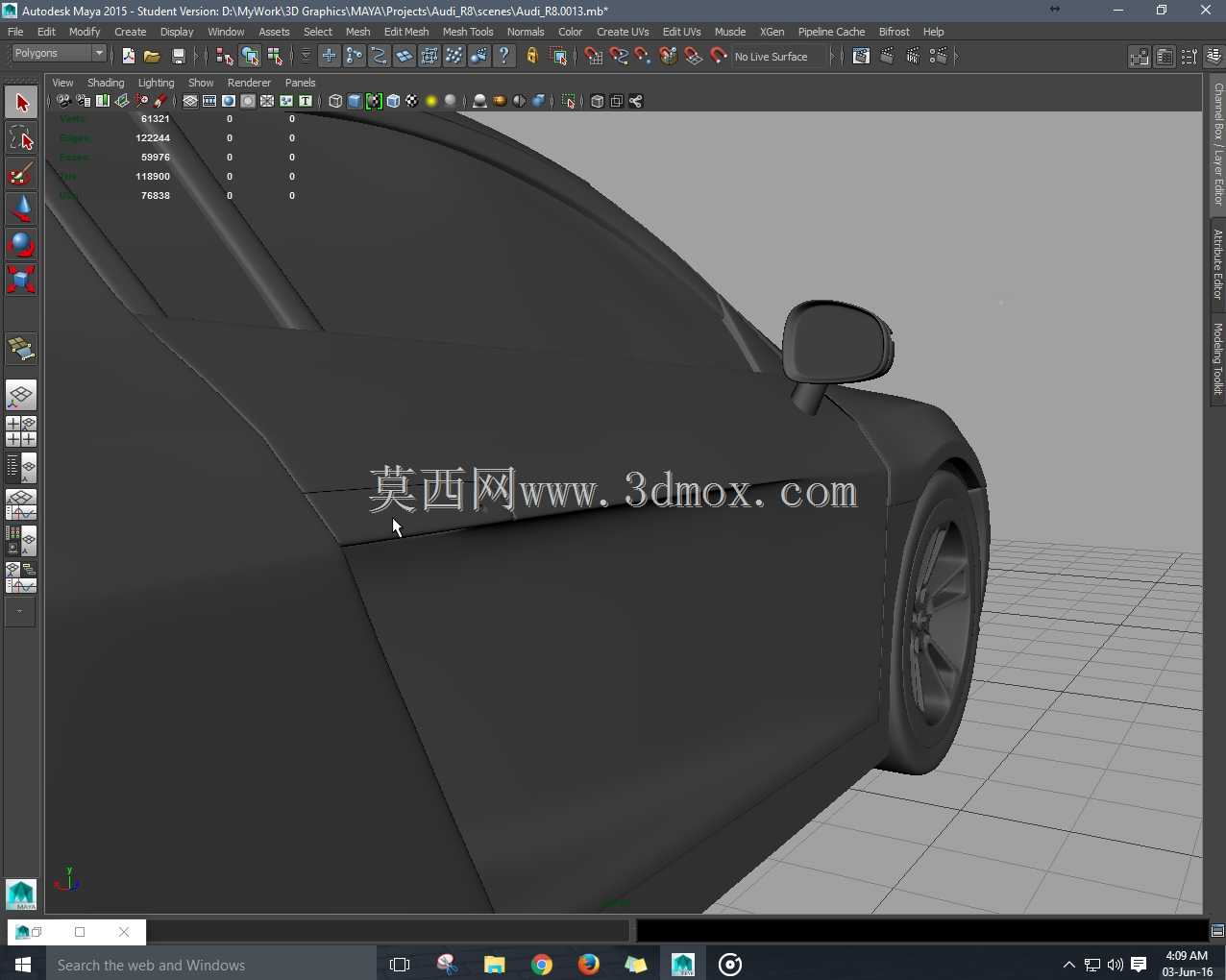The width and height of the screenshot is (1226, 980).
Task: Click Search the web and Windows box
Action: click(x=210, y=965)
